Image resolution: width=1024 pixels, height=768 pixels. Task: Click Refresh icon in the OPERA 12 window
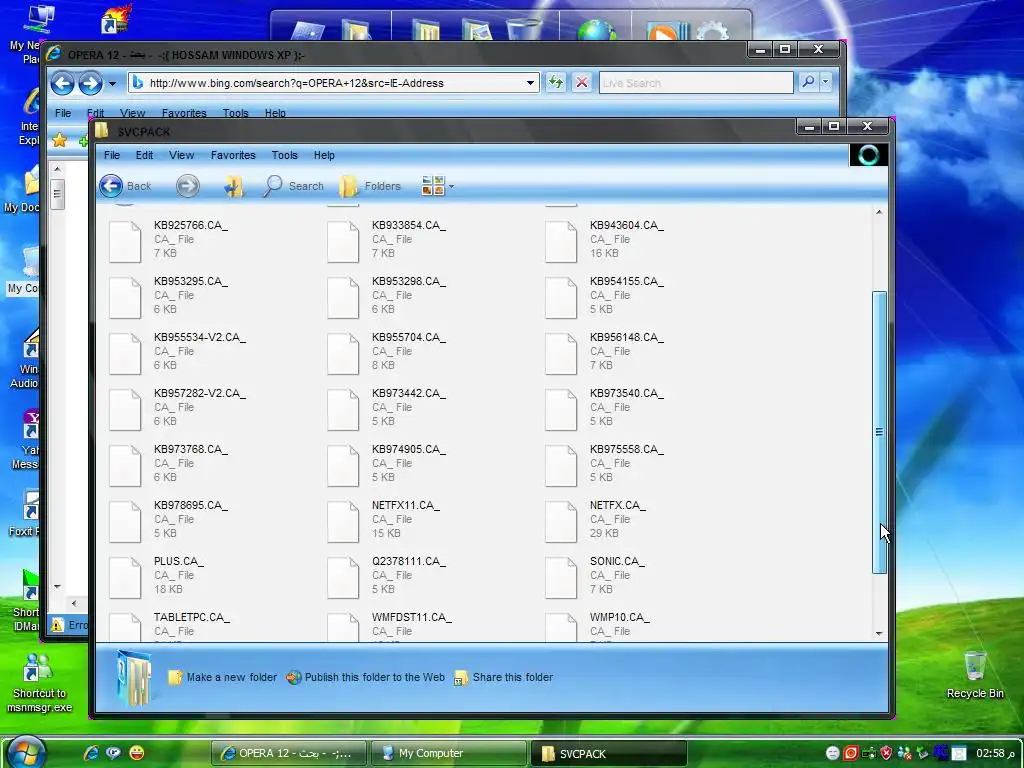tap(556, 82)
